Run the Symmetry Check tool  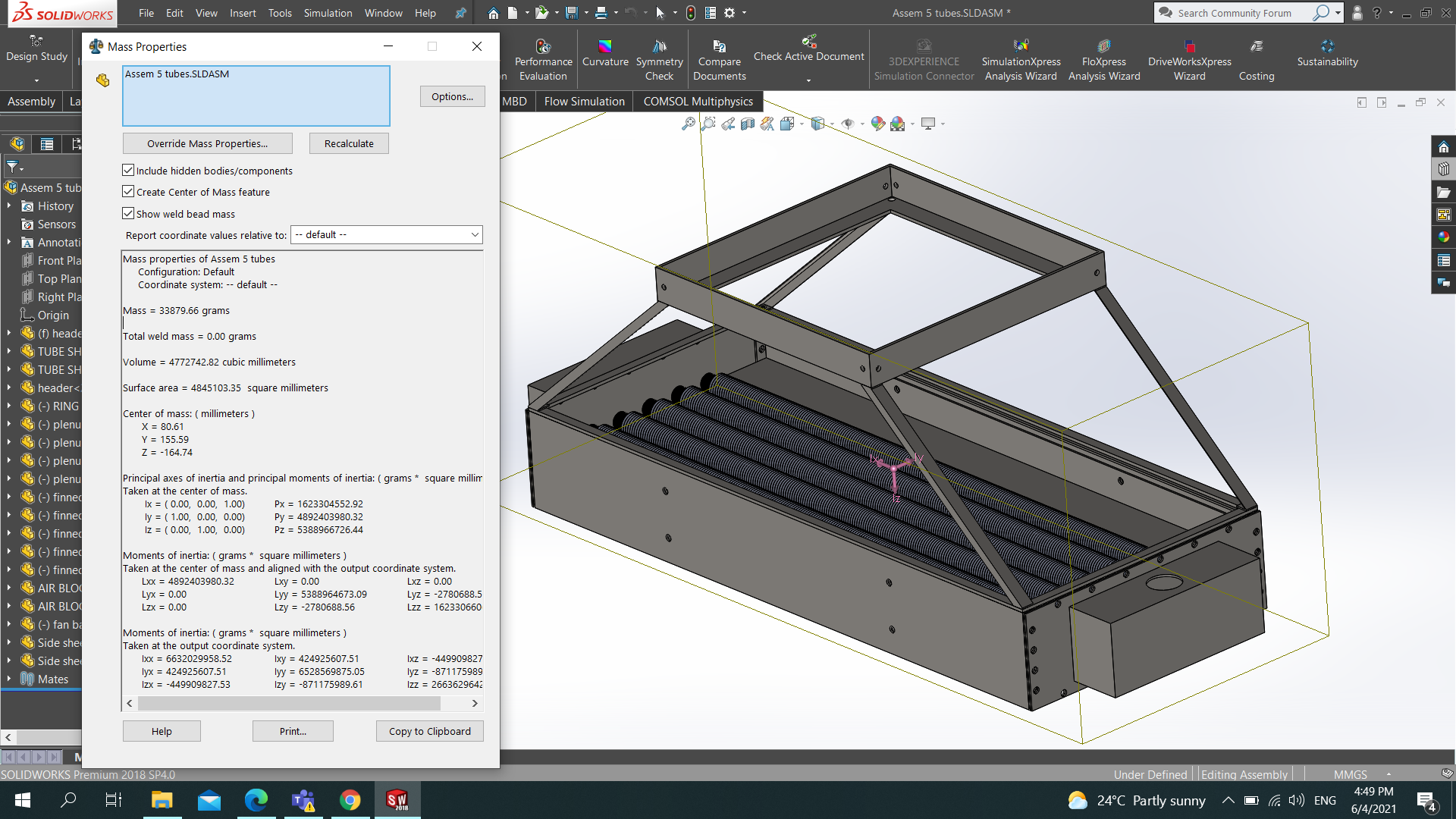point(659,61)
